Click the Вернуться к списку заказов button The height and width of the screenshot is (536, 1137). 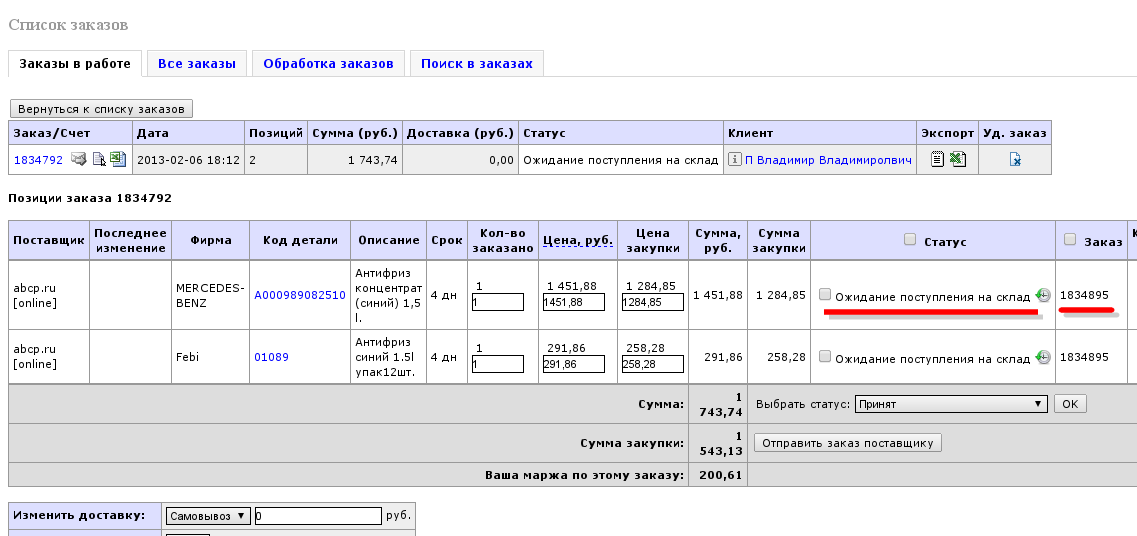[101, 109]
